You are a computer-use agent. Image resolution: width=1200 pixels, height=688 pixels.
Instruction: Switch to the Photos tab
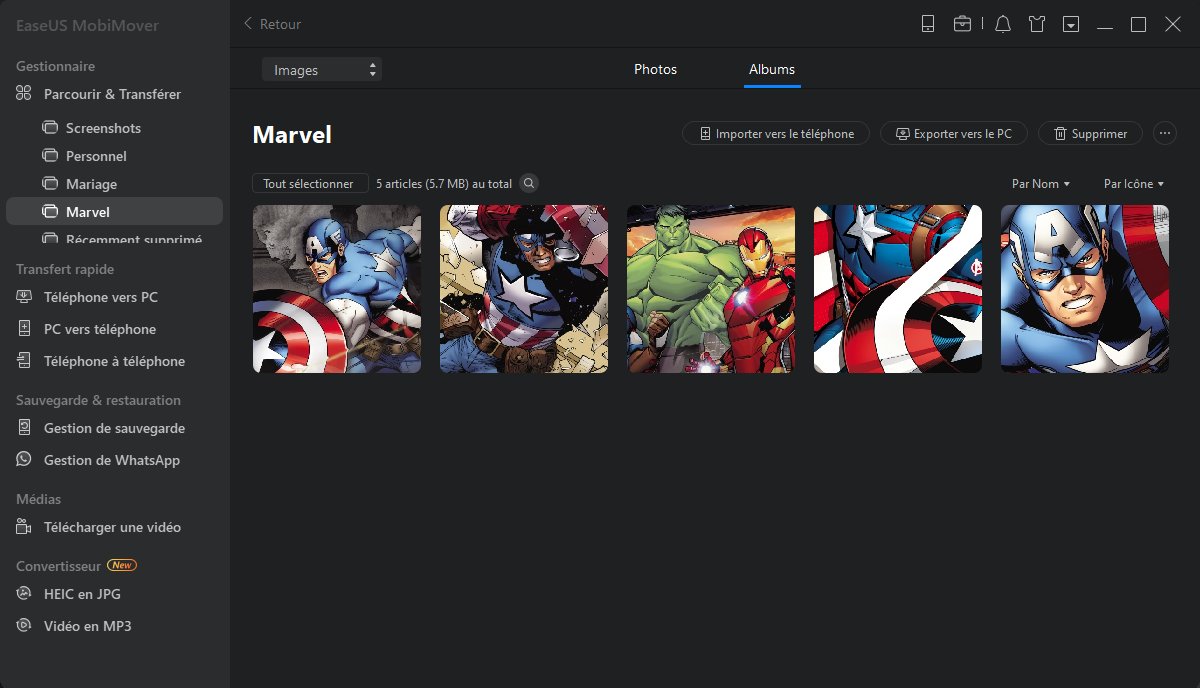click(x=656, y=69)
